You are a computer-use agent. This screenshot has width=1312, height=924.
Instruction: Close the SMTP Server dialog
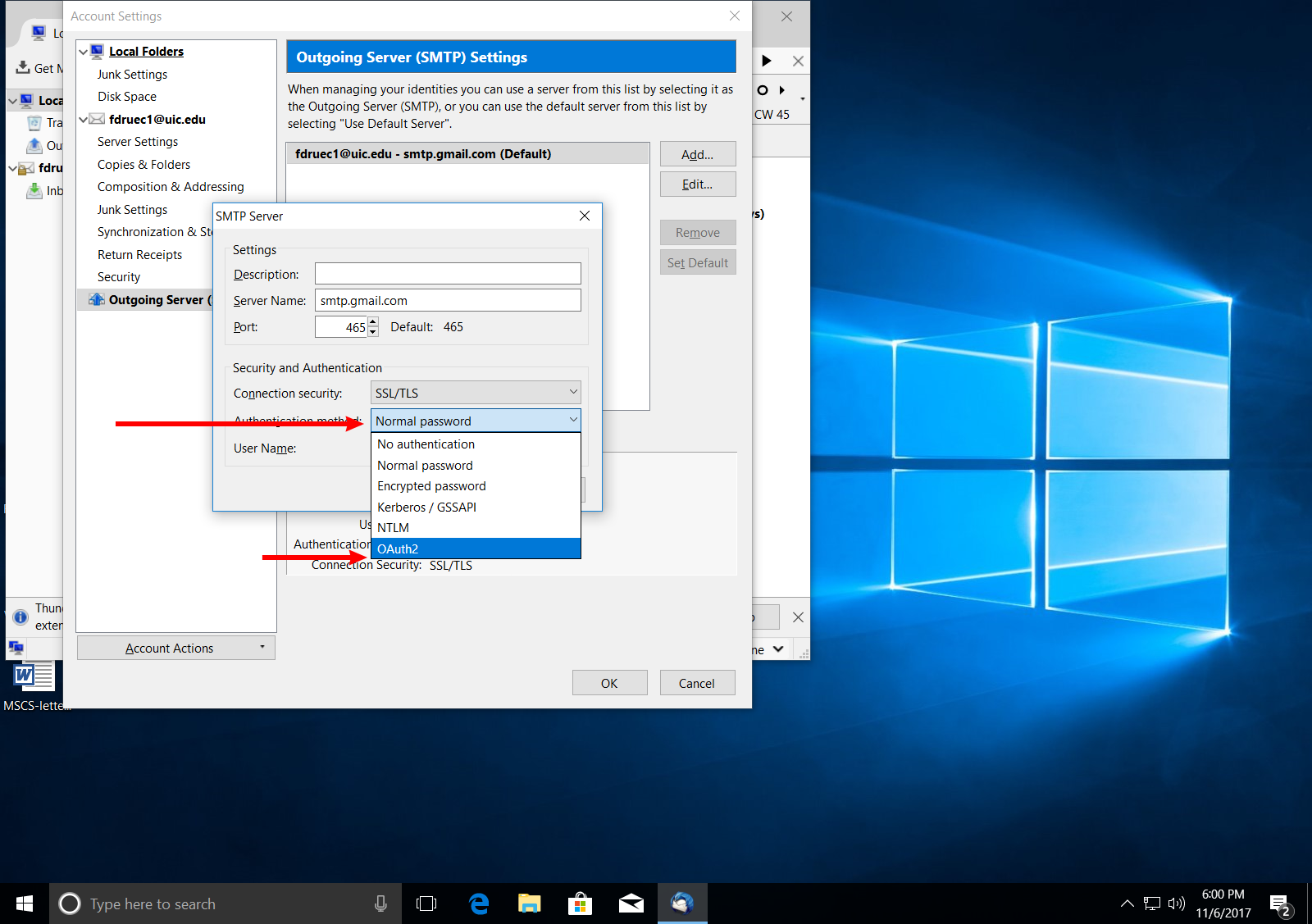(x=585, y=216)
